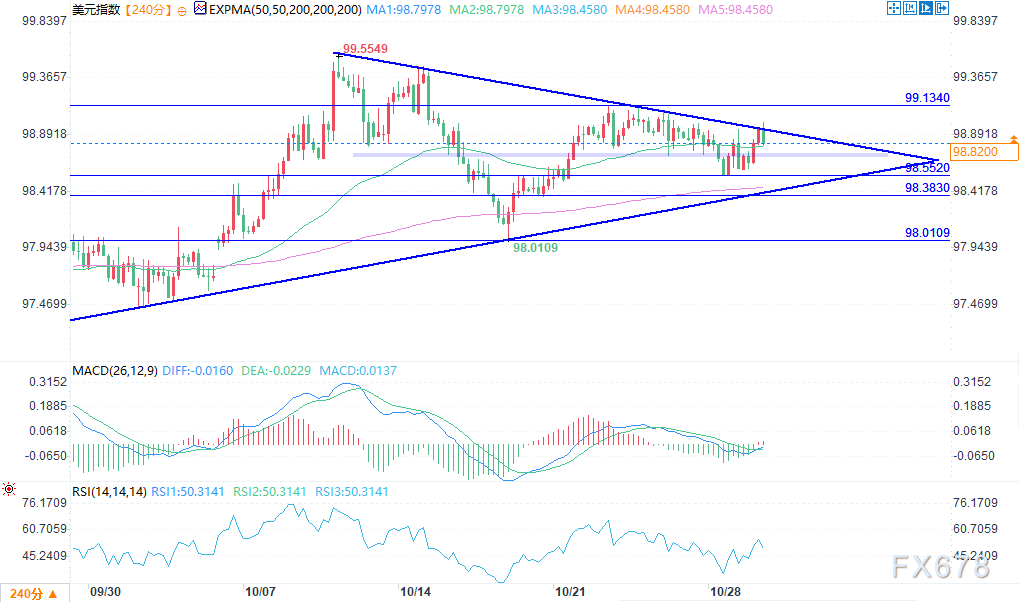Click the 99.1340 horizontal level label
The height and width of the screenshot is (602, 1020).
tap(926, 98)
